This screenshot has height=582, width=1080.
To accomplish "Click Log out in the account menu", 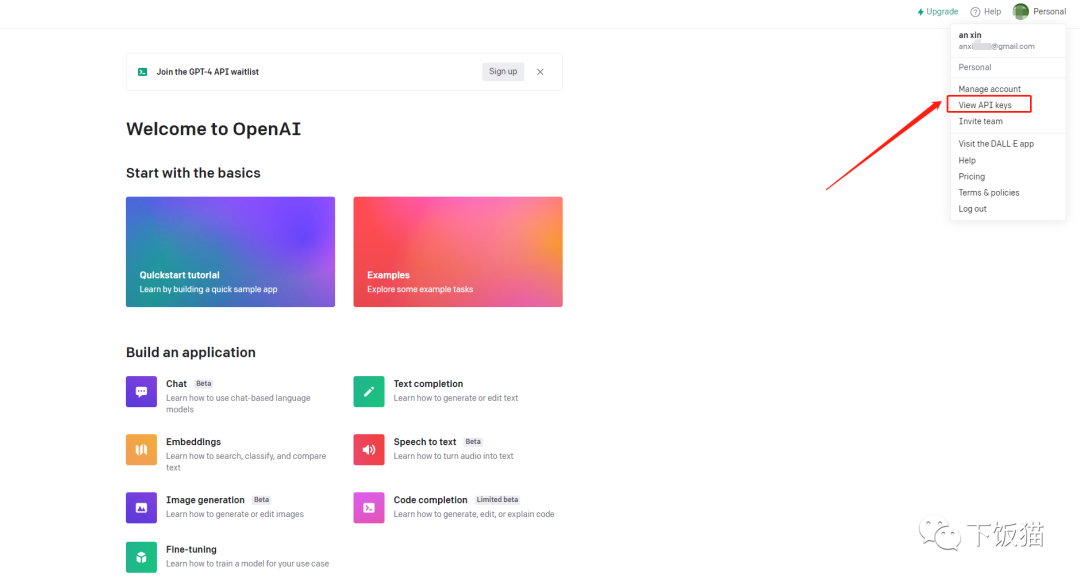I will 972,209.
